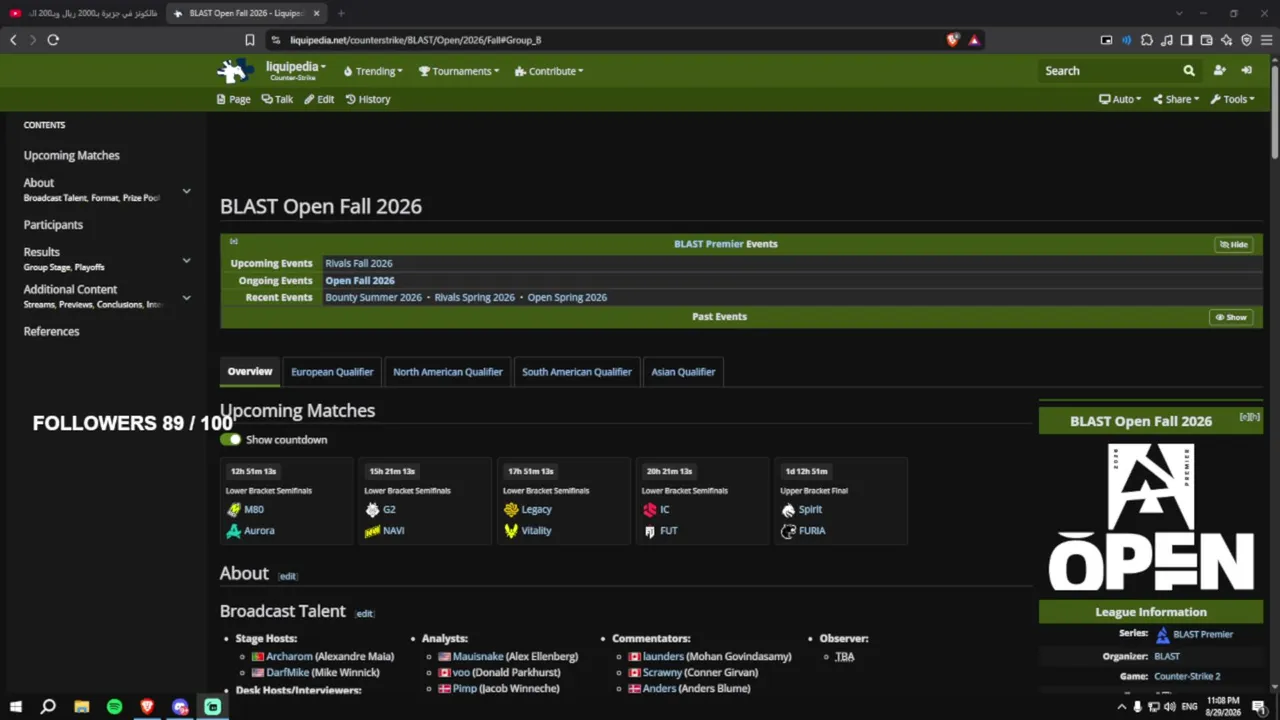Expand Additional Content in contents sidebar
The image size is (1280, 720).
tap(186, 297)
